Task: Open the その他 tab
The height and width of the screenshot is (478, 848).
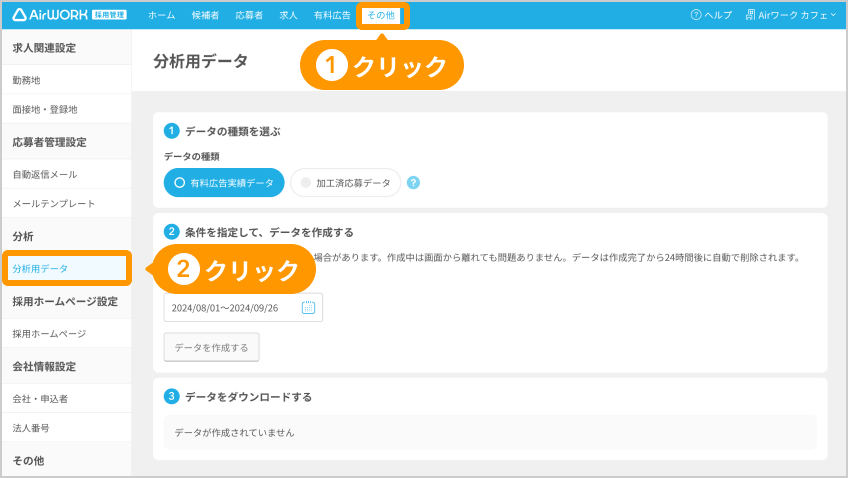Action: click(x=381, y=15)
